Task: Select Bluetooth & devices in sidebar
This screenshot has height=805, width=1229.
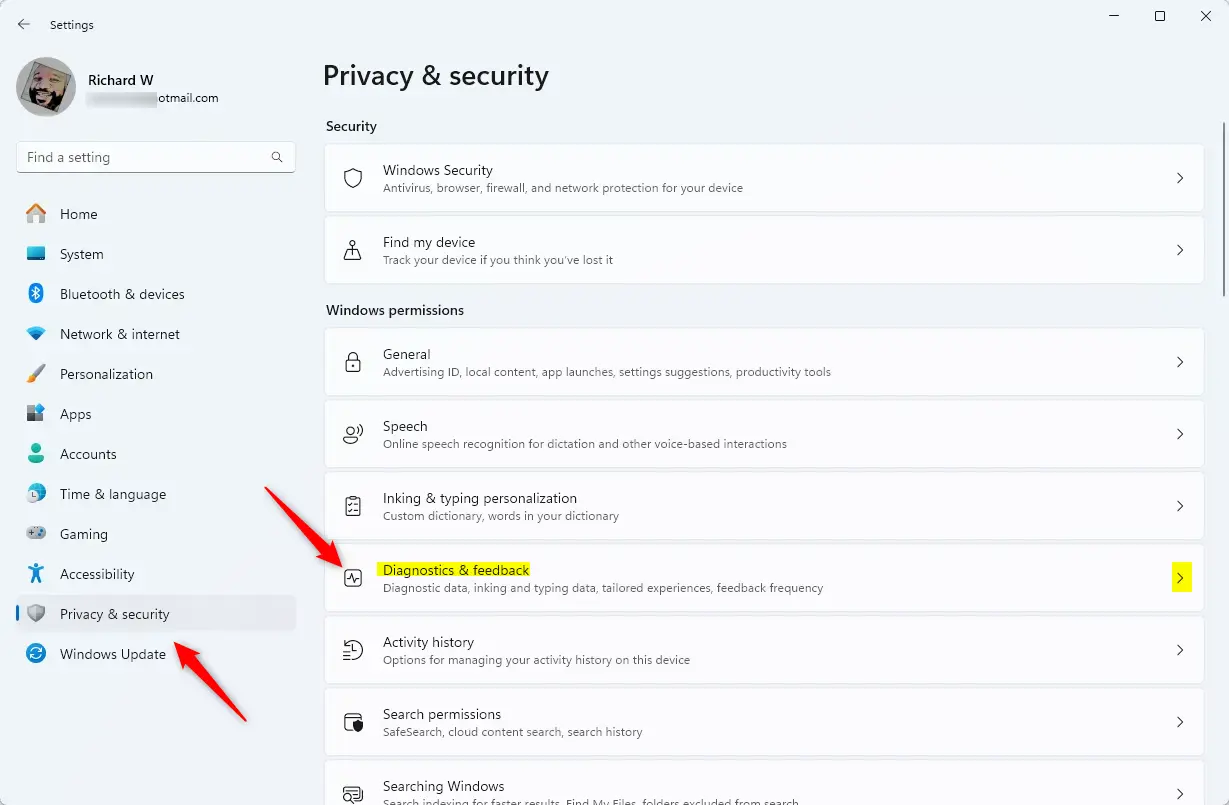Action: click(x=122, y=294)
